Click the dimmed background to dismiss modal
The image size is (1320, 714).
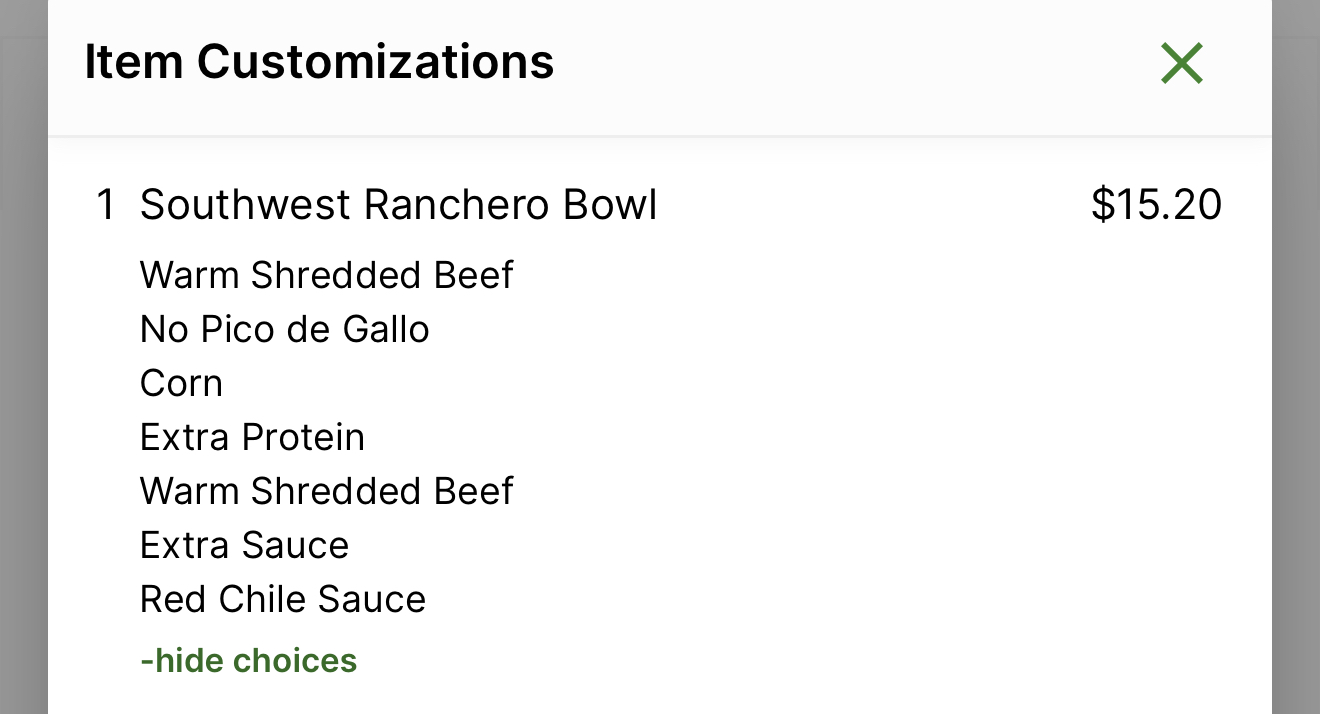(x=20, y=400)
